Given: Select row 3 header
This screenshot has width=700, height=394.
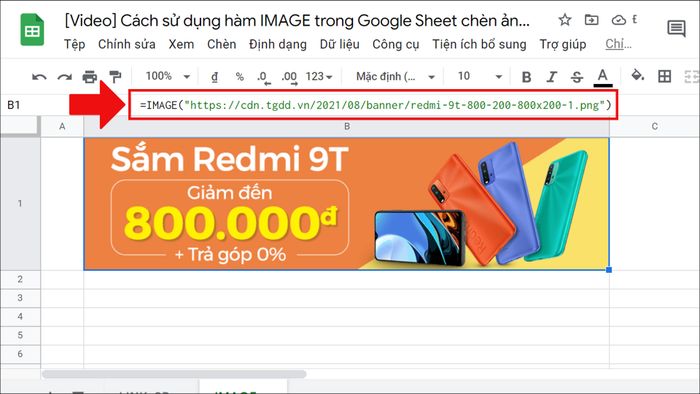Looking at the screenshot, I should pos(20,298).
